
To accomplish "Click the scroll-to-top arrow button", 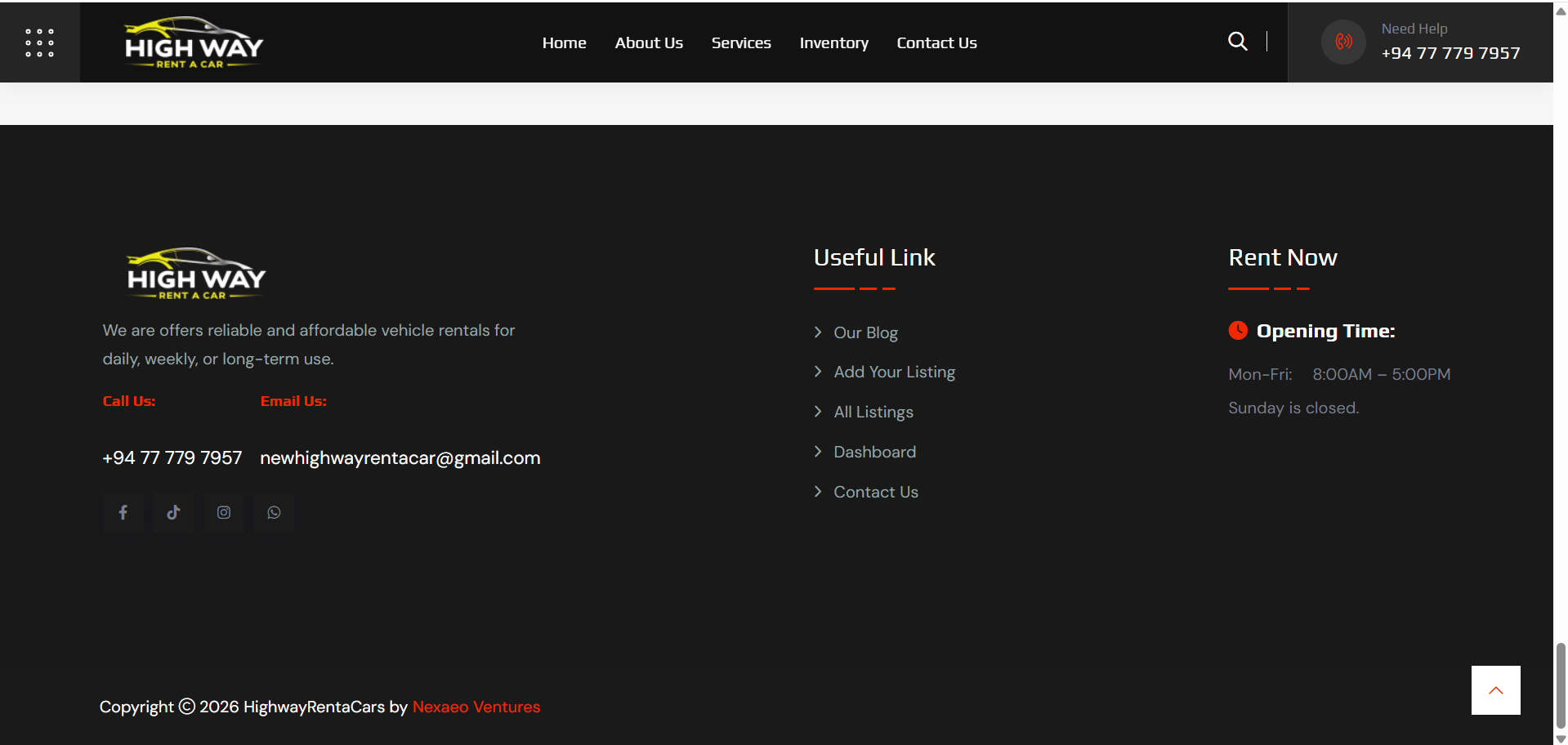I will point(1495,689).
